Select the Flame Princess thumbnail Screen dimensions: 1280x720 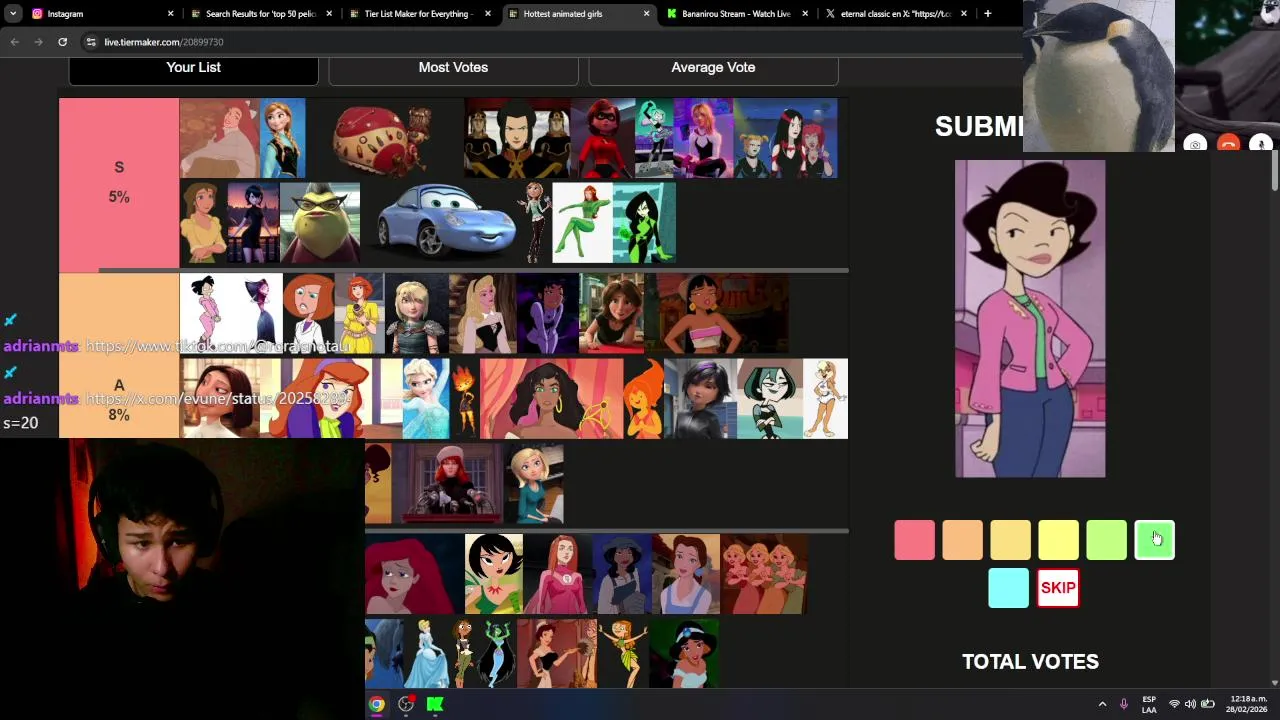(643, 399)
